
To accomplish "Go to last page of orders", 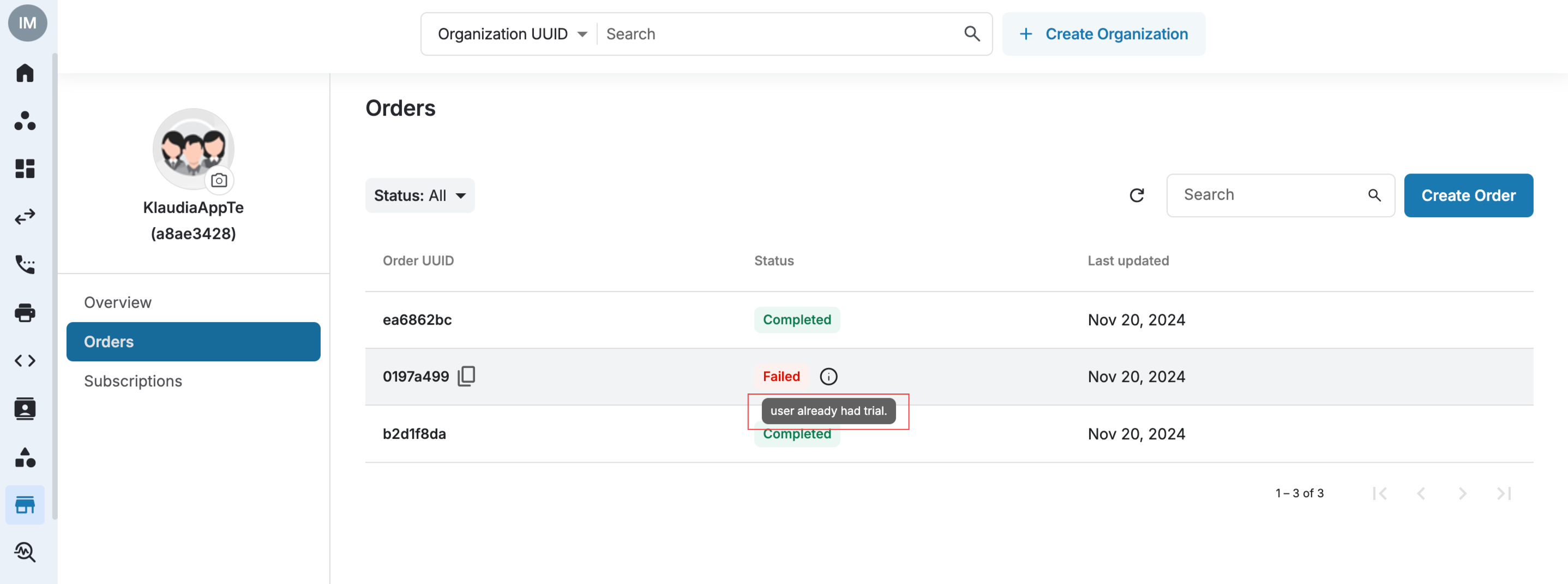I will tap(1504, 493).
